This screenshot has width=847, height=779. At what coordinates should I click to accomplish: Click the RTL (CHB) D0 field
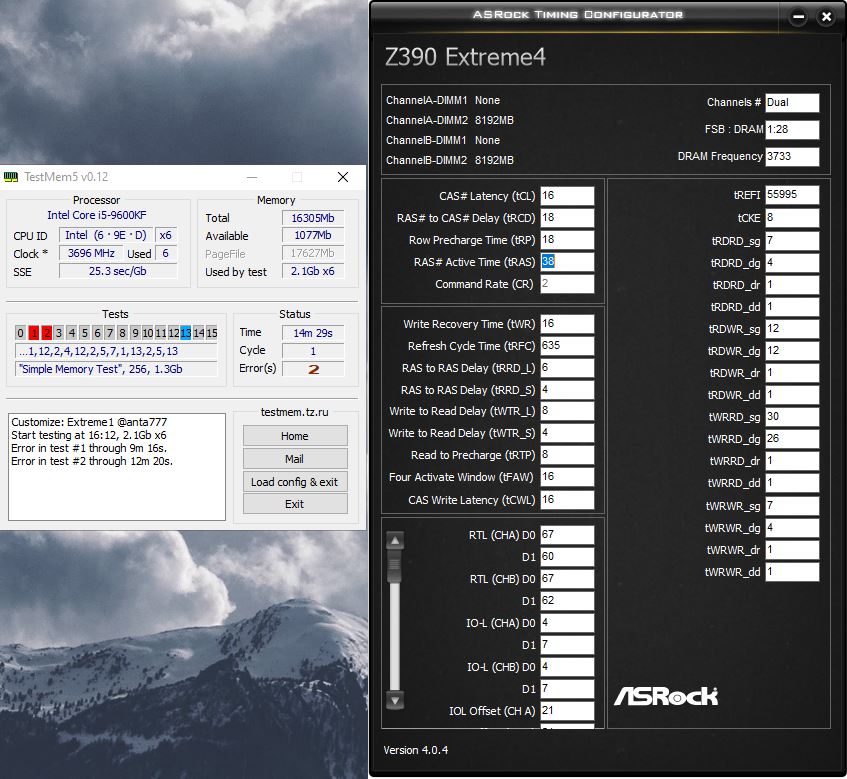(x=567, y=579)
